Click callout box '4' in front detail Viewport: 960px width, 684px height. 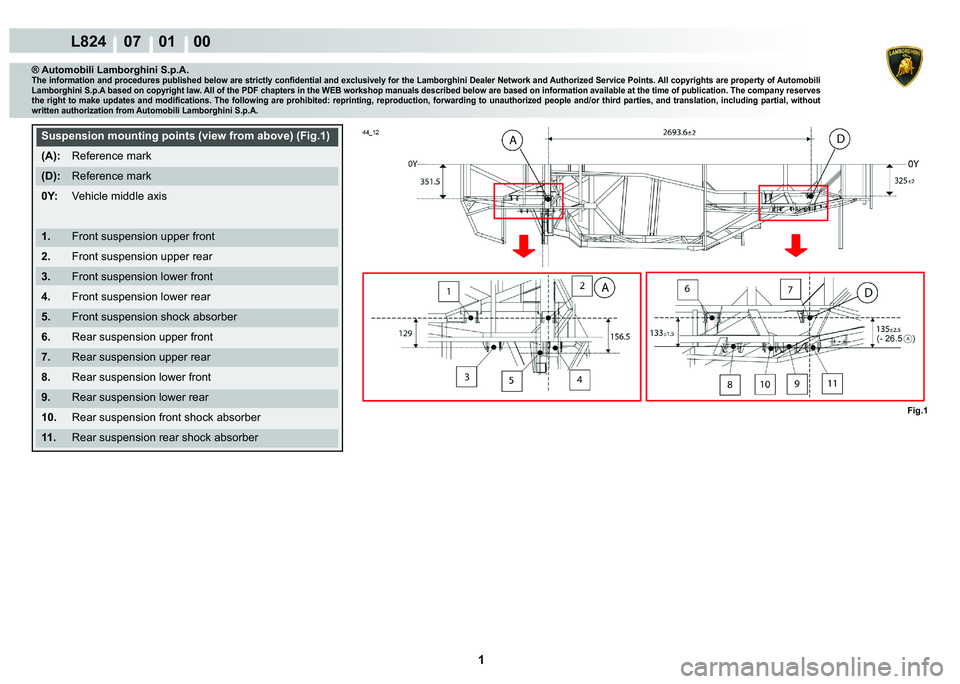pos(579,380)
